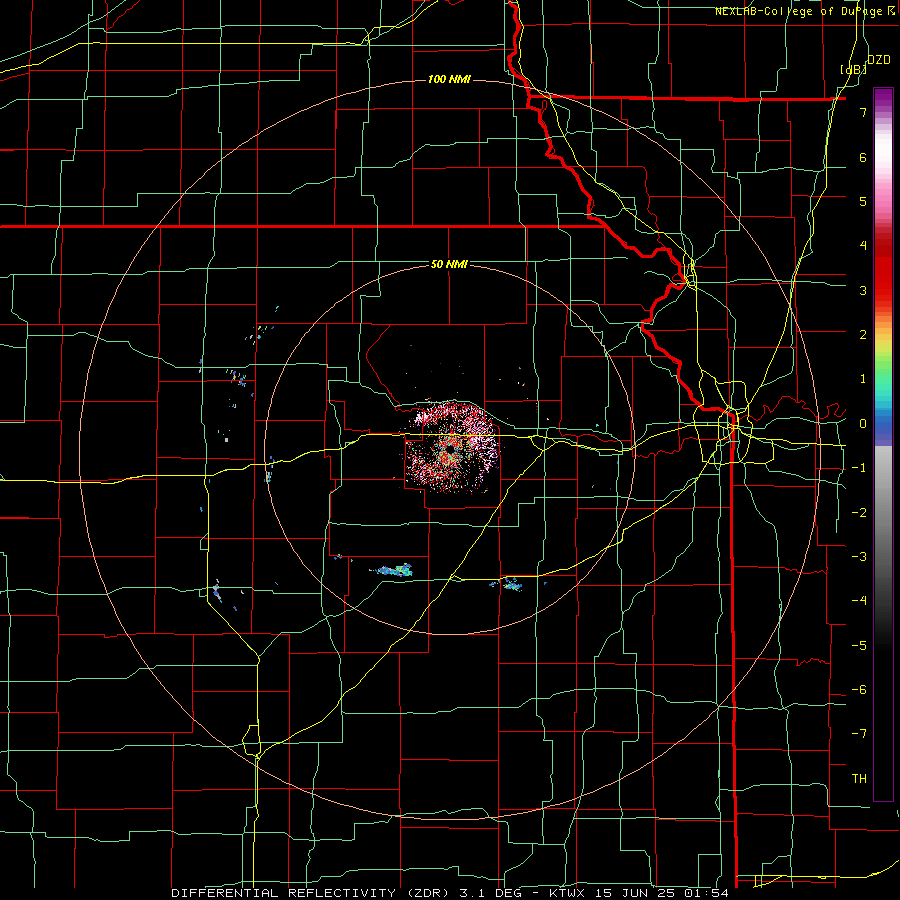Click the elongated cyan echo south of radar
The width and height of the screenshot is (900, 900).
(x=392, y=570)
